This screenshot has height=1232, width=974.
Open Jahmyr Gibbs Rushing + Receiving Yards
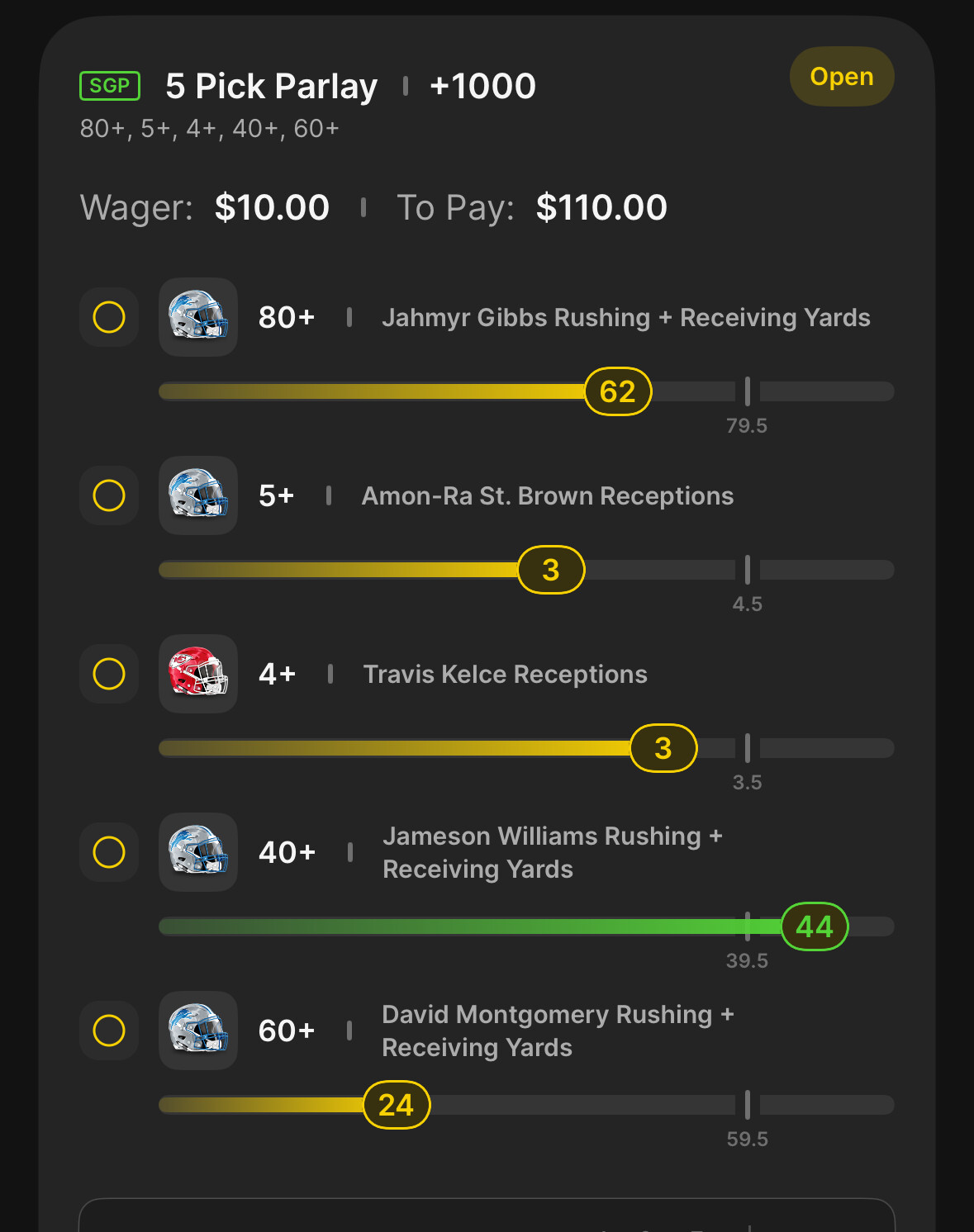tap(625, 318)
